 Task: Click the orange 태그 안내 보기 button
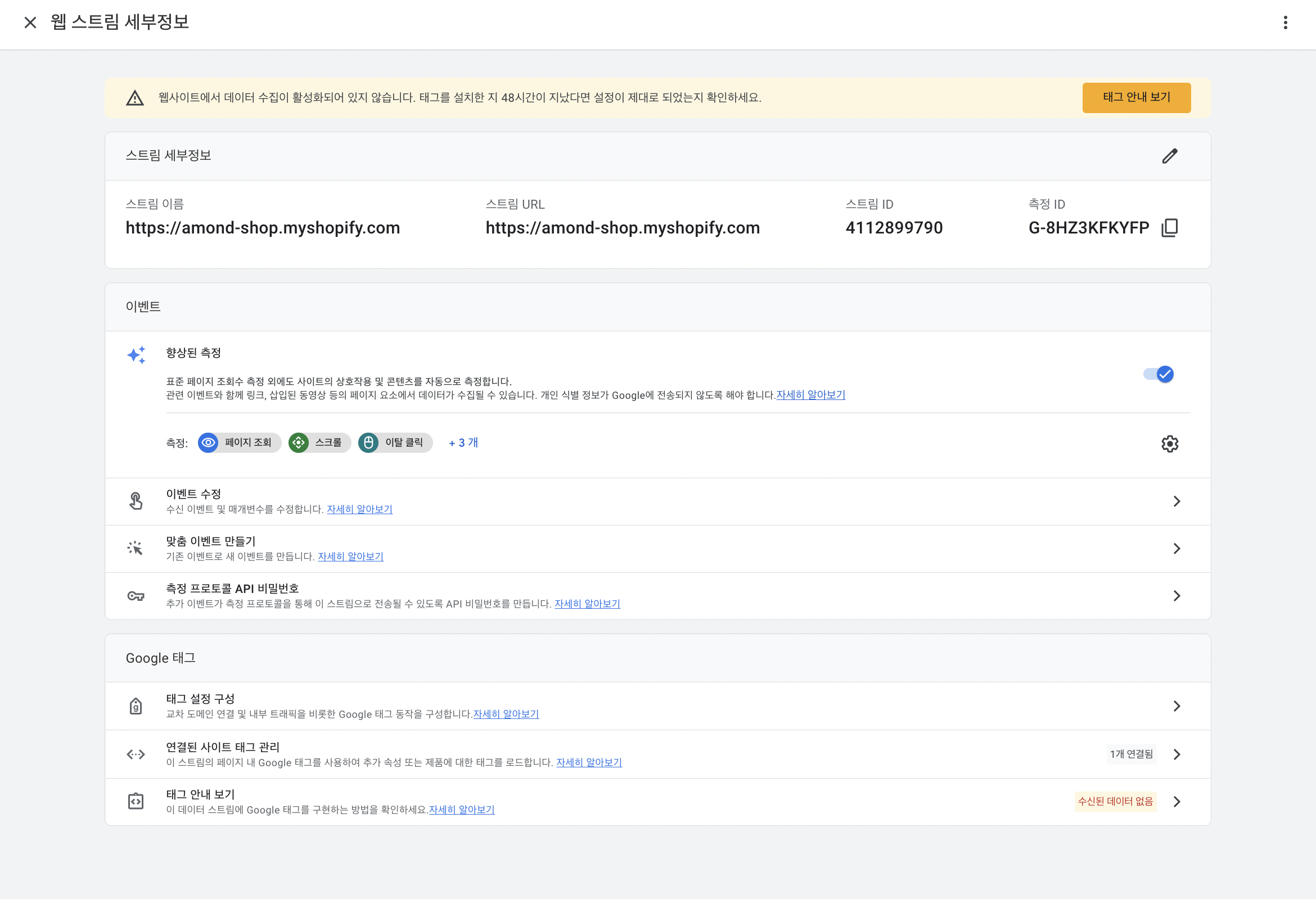click(x=1136, y=97)
